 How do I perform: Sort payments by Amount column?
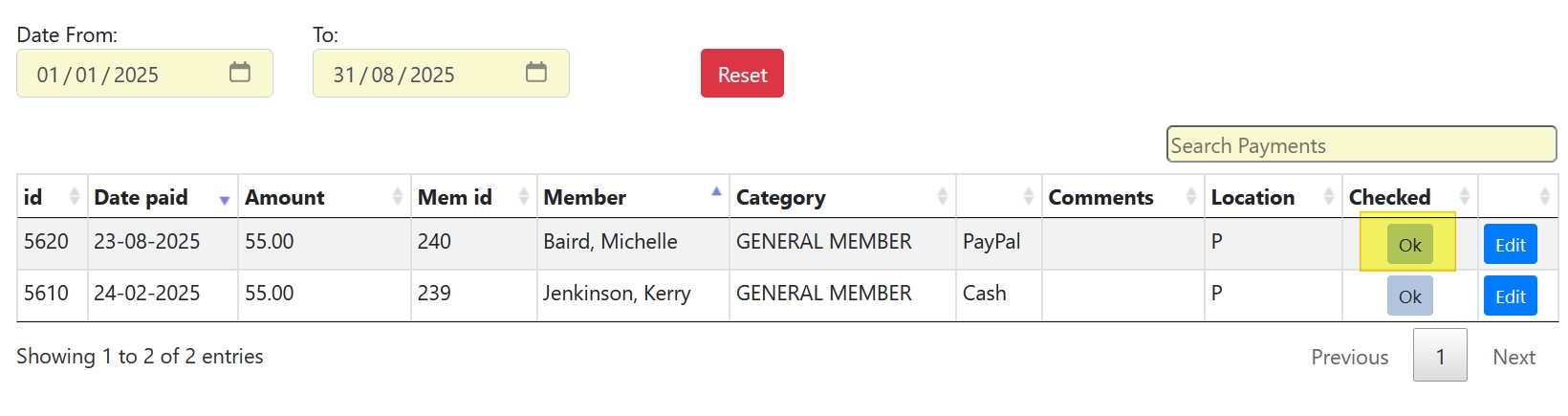(323, 197)
